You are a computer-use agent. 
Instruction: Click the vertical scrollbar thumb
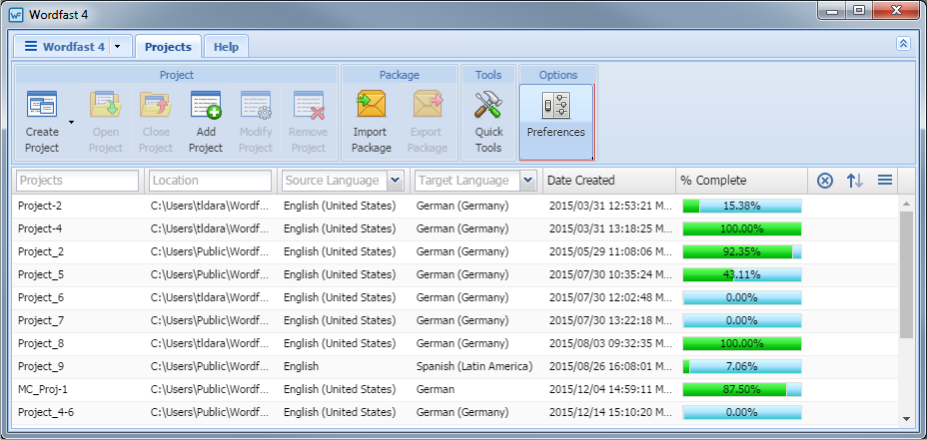point(906,274)
